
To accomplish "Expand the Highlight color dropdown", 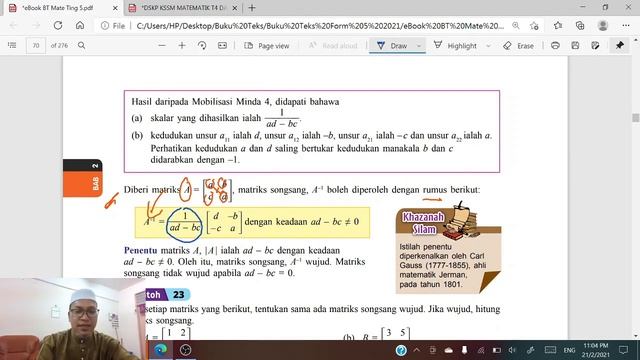I will tap(489, 46).
